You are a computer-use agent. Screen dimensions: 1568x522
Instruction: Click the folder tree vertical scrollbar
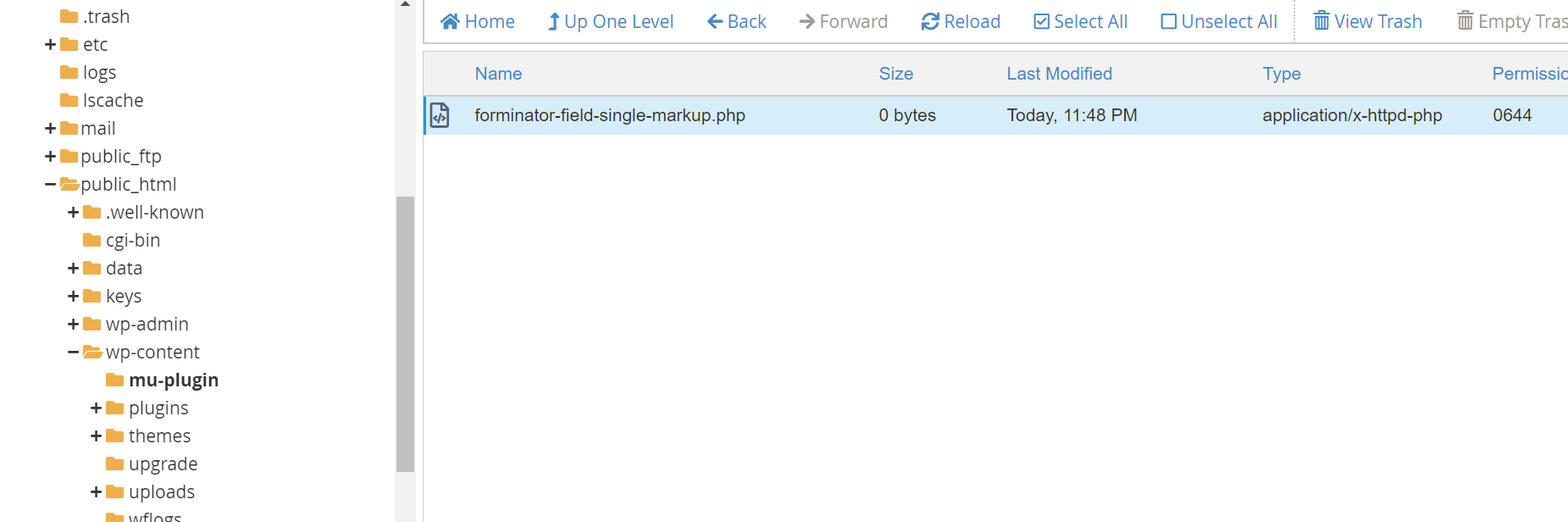[x=405, y=334]
